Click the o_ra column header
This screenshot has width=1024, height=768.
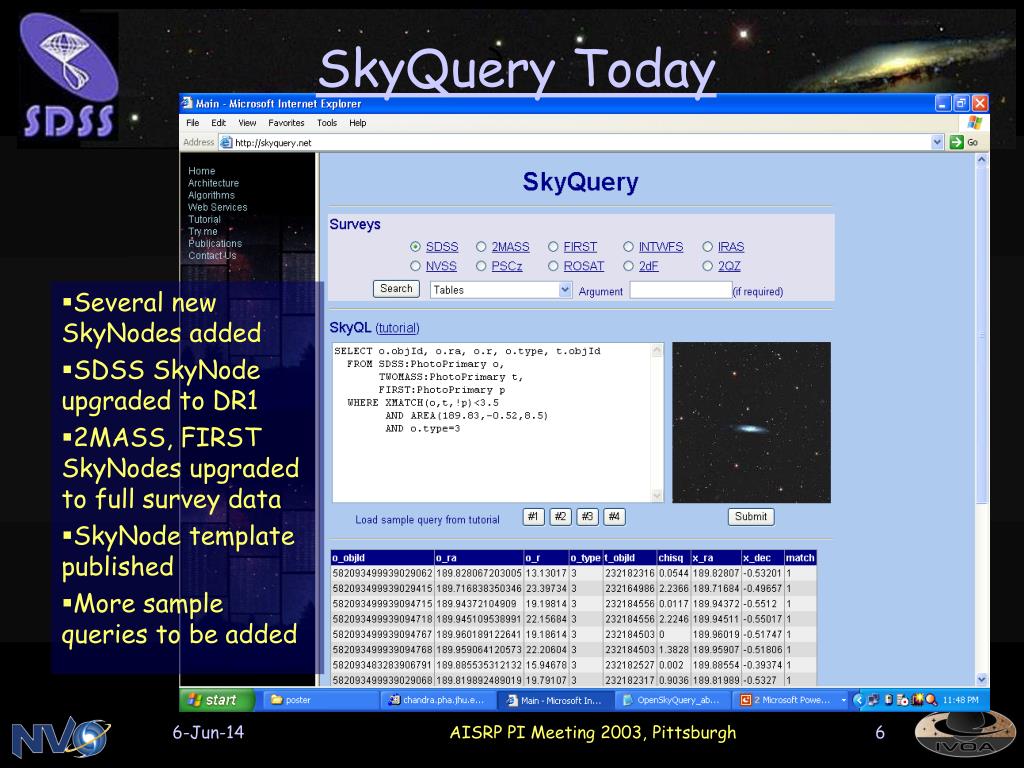pyautogui.click(x=479, y=558)
